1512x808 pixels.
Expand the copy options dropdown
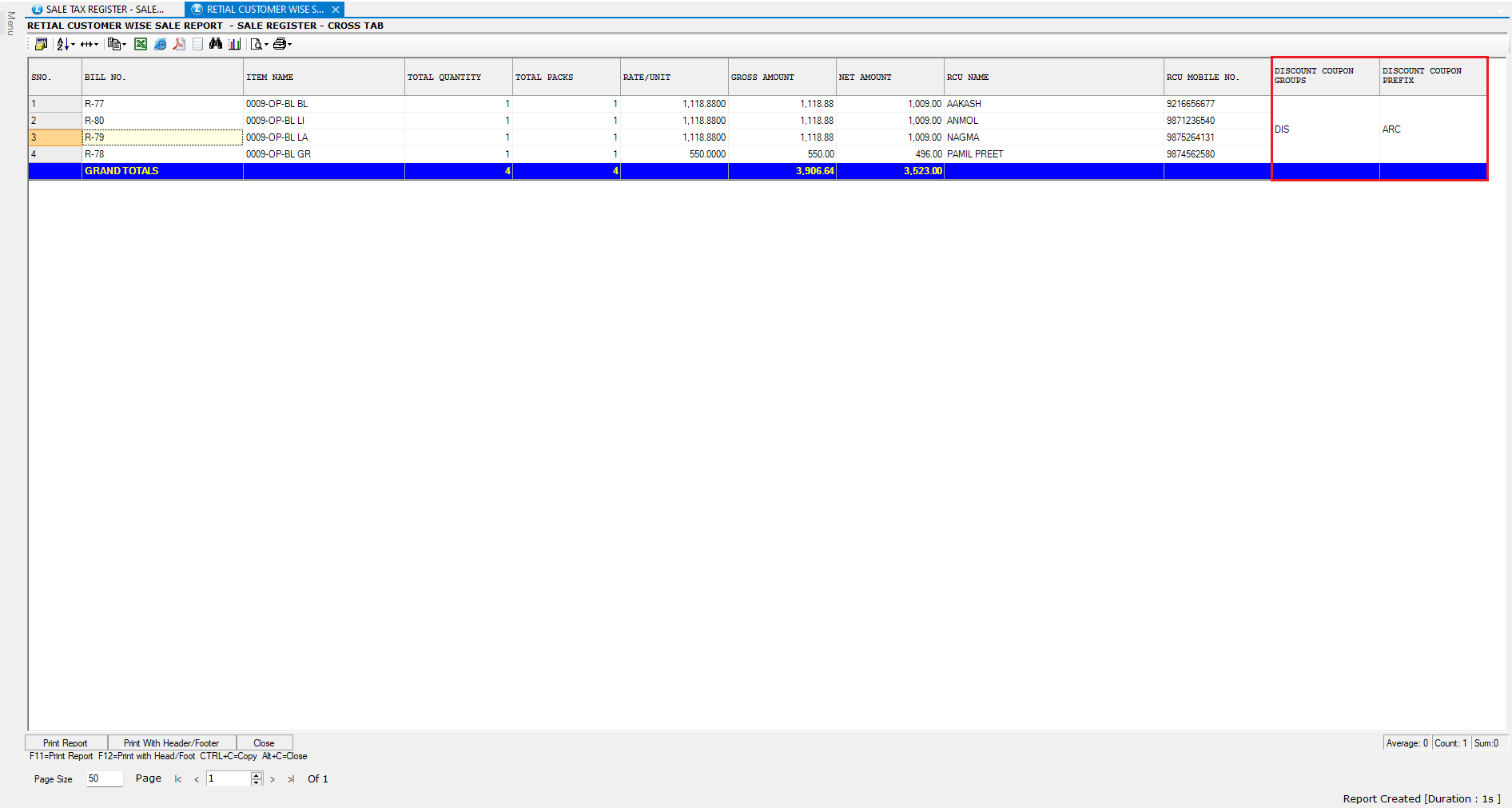124,45
